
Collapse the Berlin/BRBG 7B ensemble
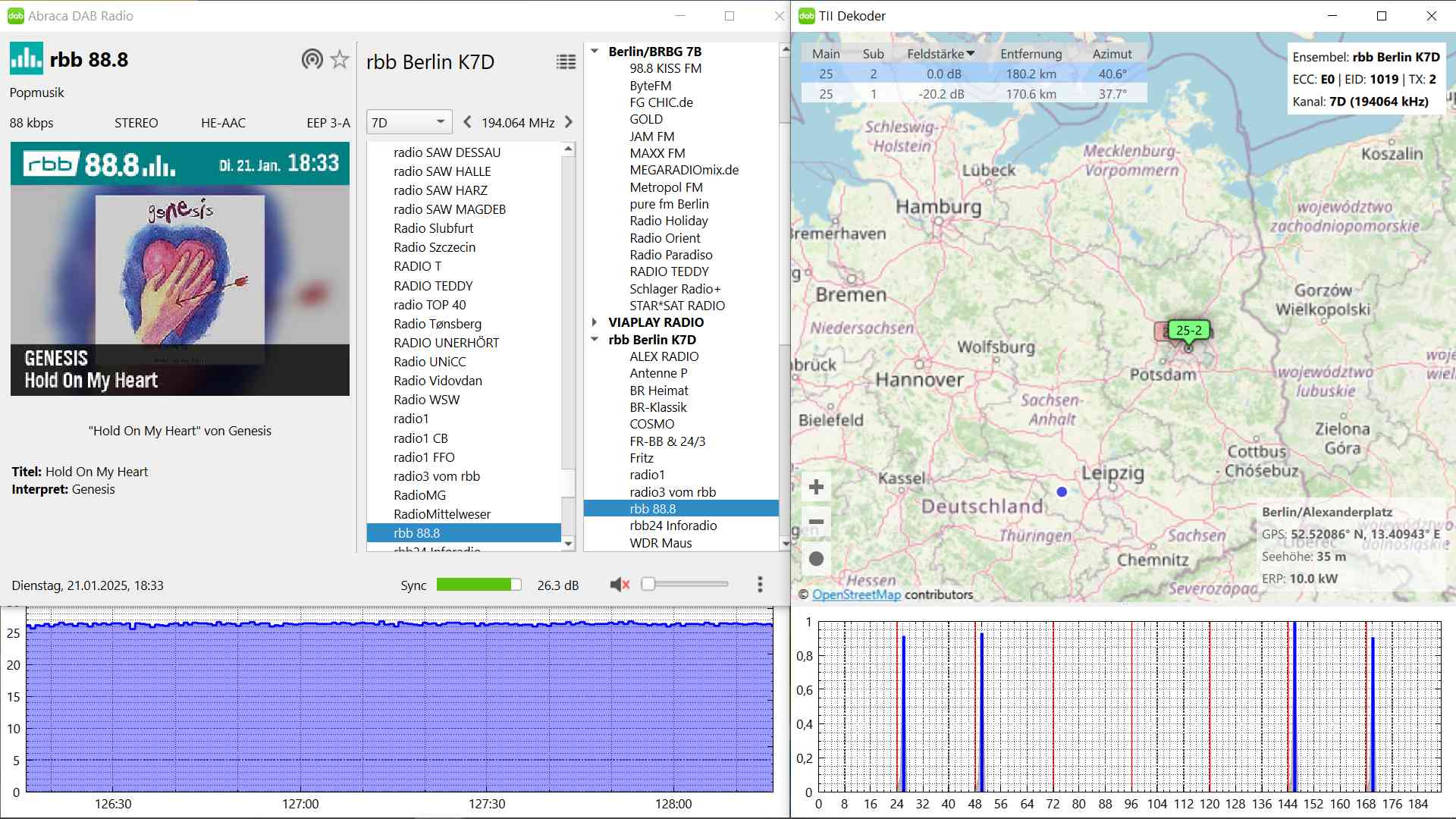[595, 52]
